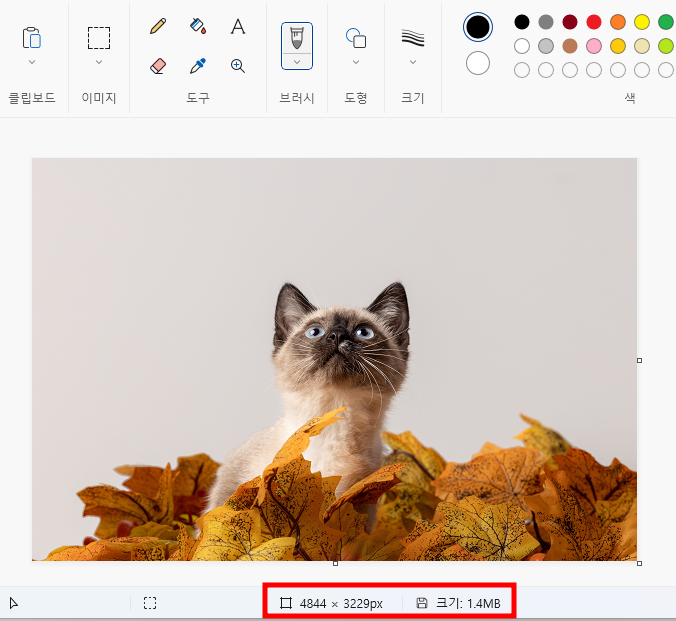The width and height of the screenshot is (676, 621).
Task: Click the 도구 group label
Action: [198, 98]
